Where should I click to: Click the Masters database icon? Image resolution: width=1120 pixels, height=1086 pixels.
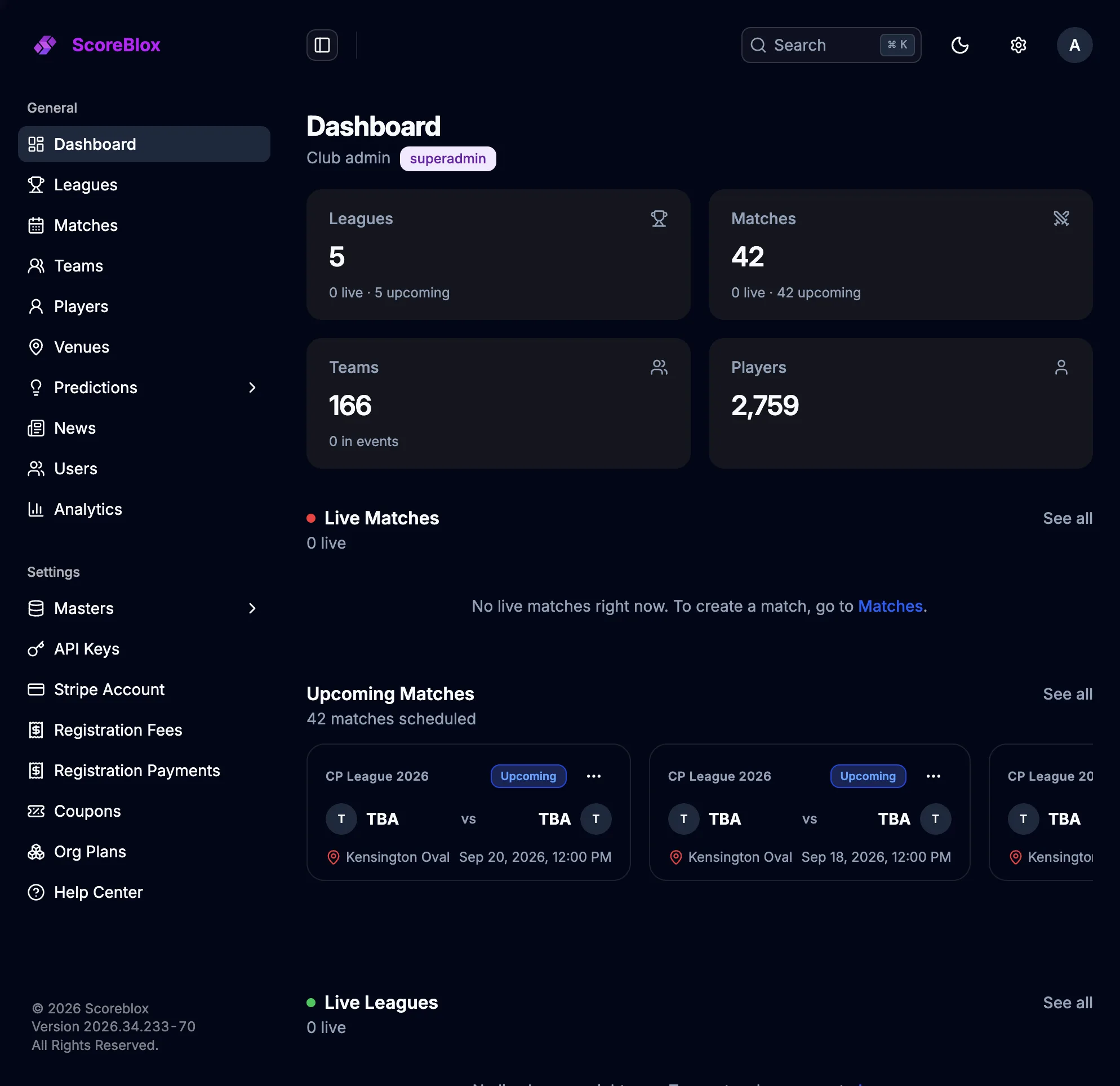point(36,608)
